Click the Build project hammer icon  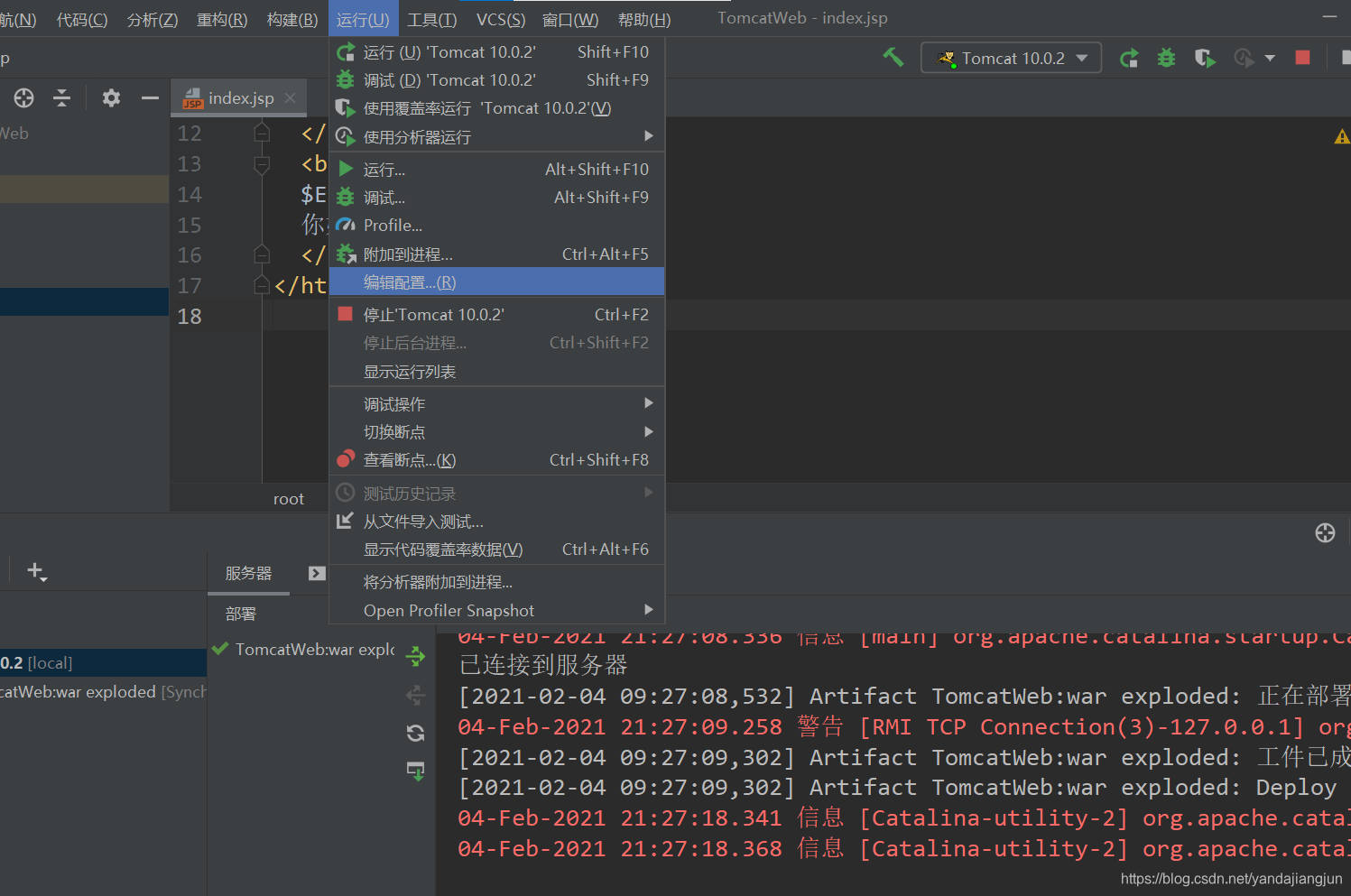(x=893, y=58)
